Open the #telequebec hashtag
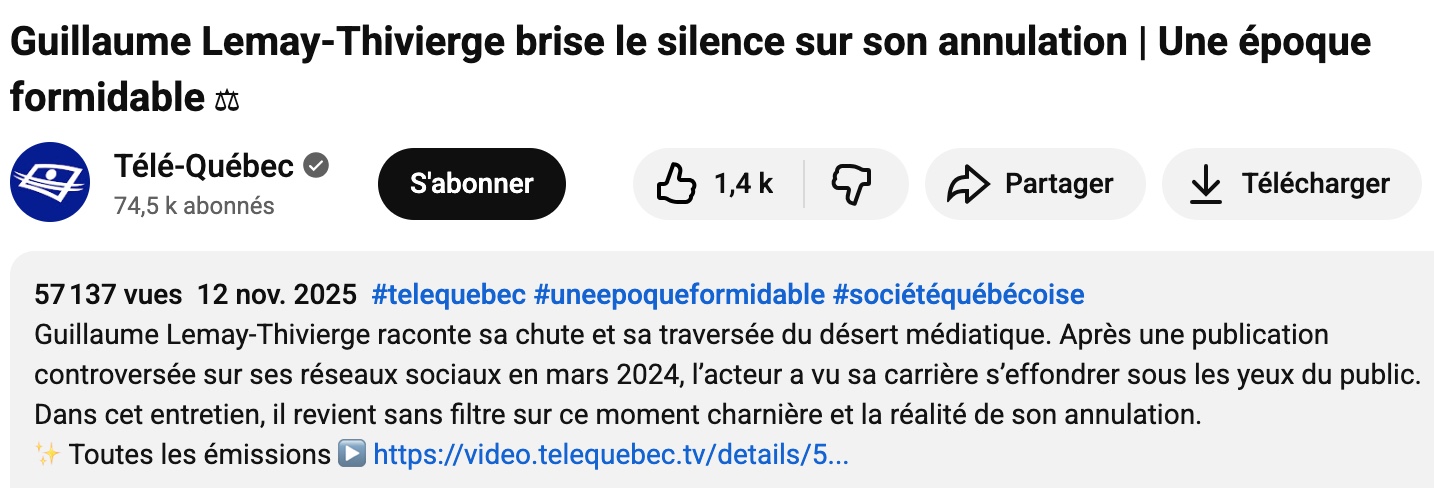 pos(448,295)
